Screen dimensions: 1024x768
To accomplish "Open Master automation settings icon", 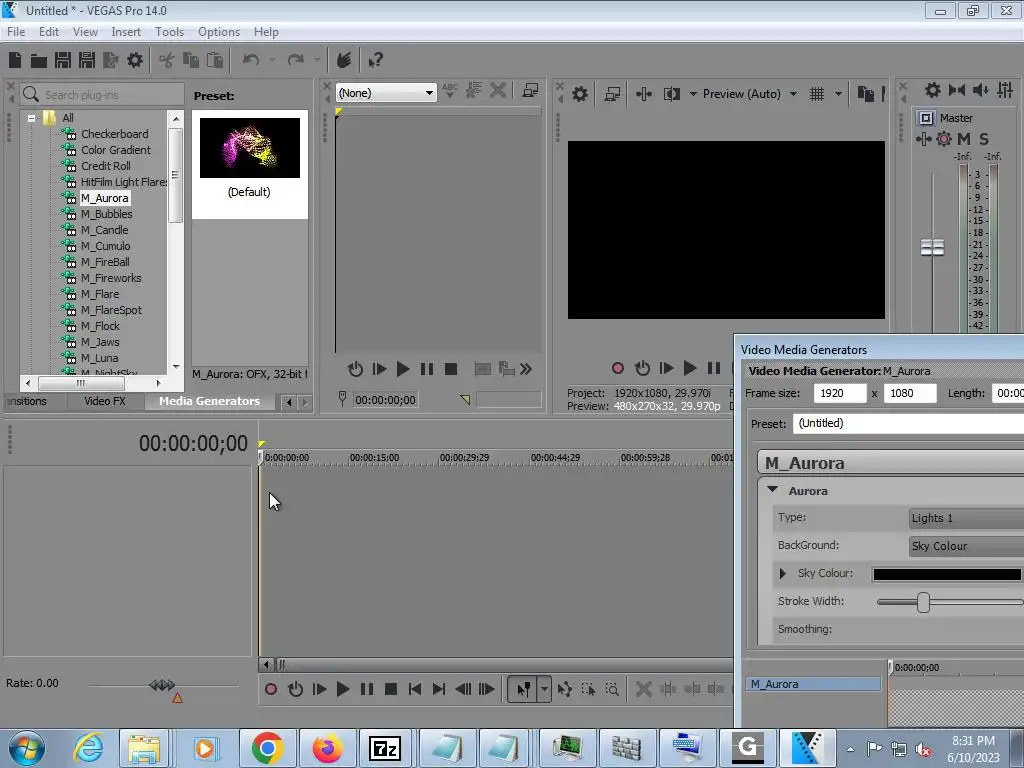I will click(944, 138).
